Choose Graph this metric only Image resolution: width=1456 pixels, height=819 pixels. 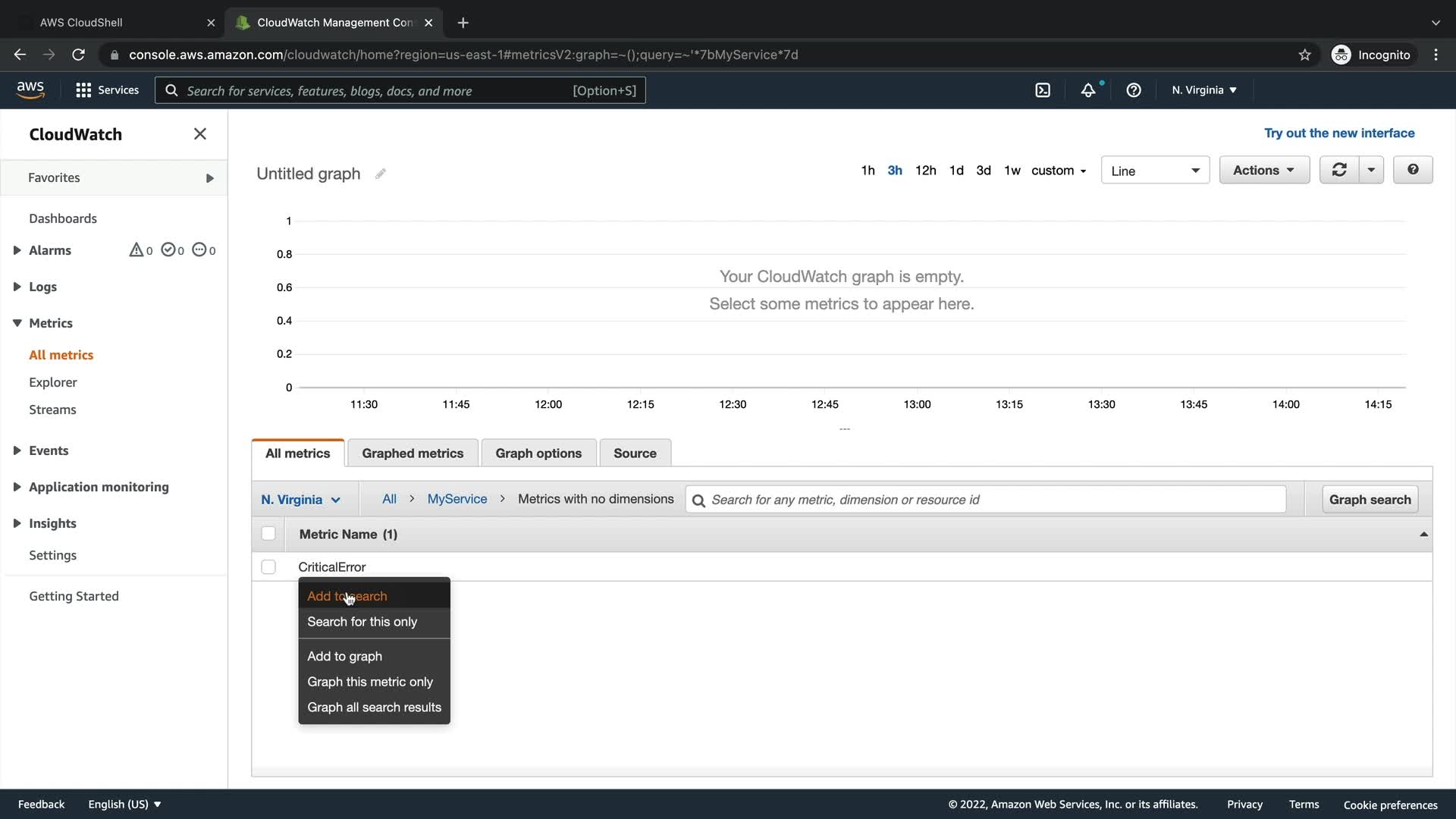[x=370, y=682]
